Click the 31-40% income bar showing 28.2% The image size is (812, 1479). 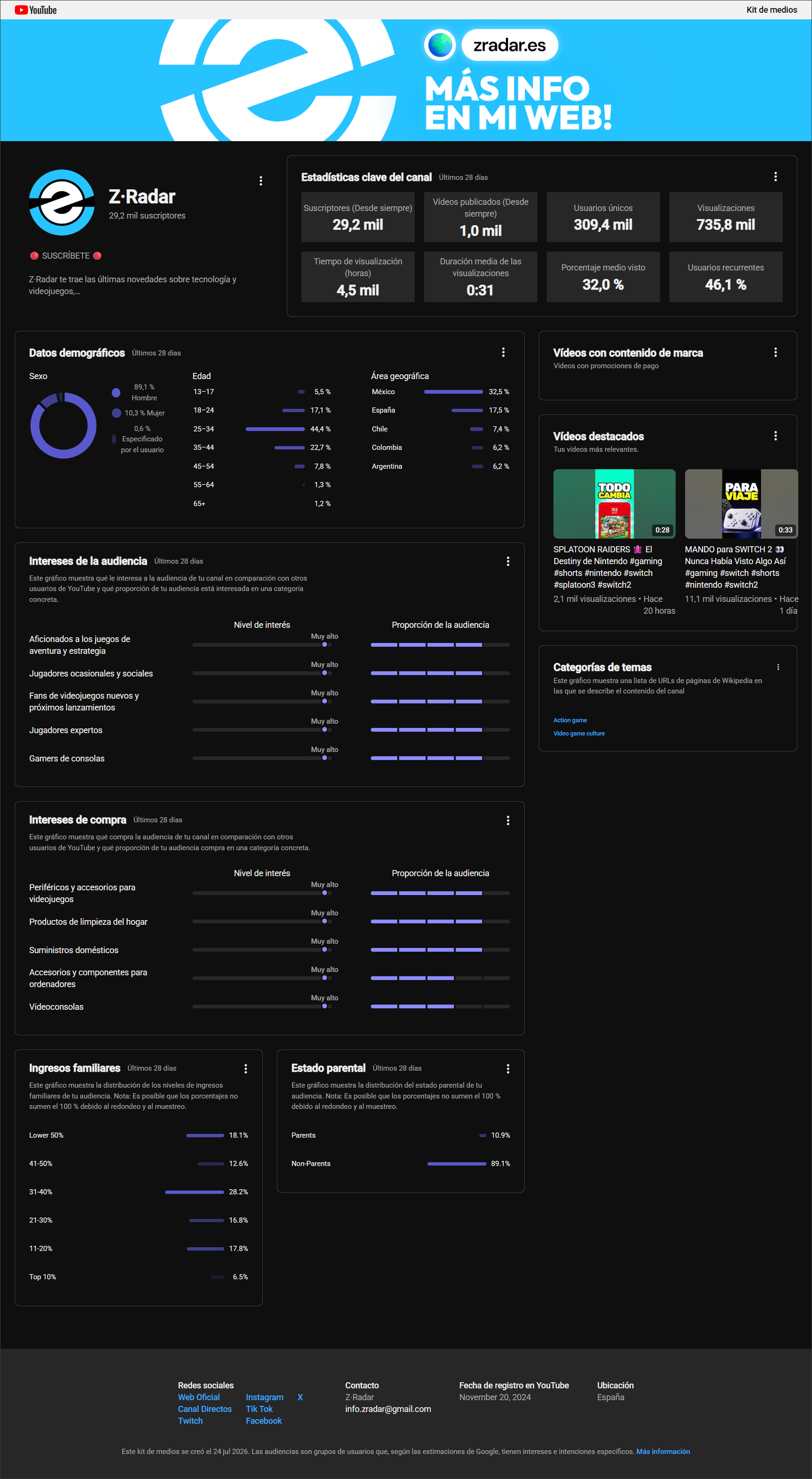[194, 1192]
